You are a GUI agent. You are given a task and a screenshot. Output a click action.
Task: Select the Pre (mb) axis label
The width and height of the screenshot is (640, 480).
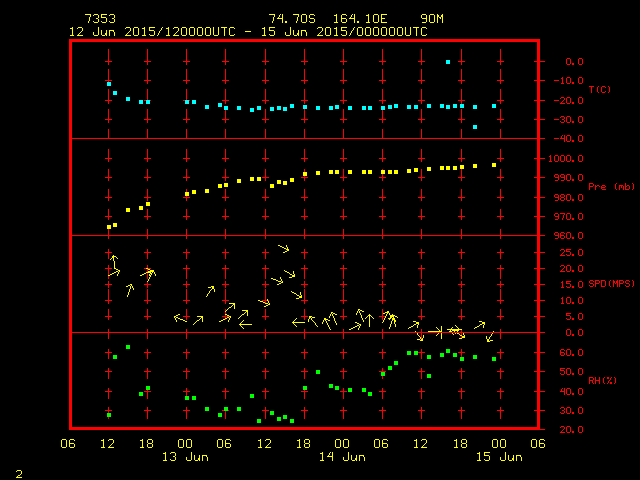pos(603,187)
